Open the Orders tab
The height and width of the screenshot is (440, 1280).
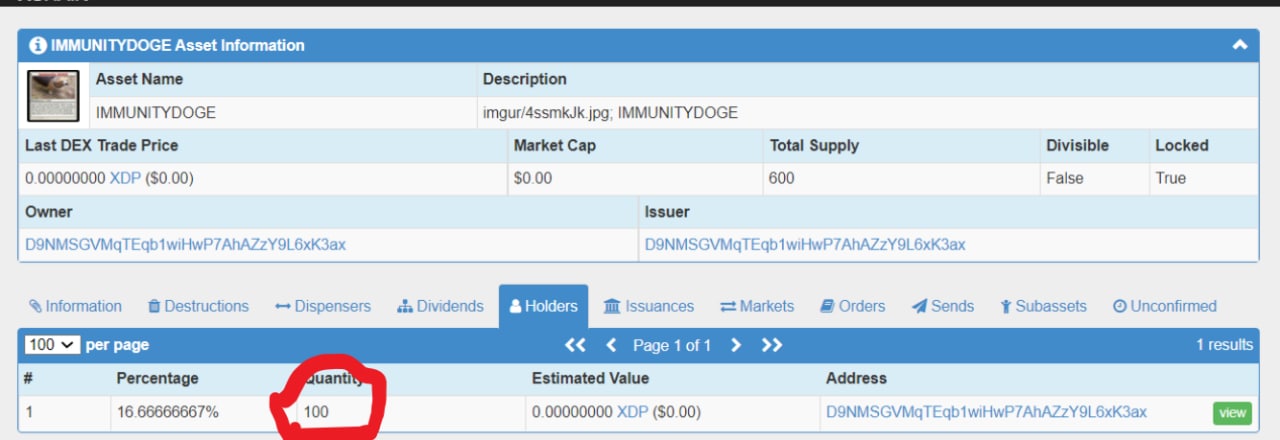point(852,306)
